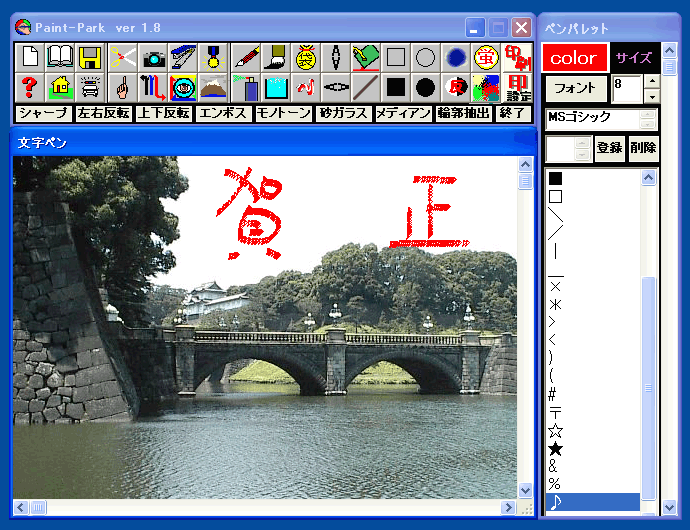690x530 pixels.
Task: Apply the 砂ガラス frosted glass filter
Action: coord(343,114)
